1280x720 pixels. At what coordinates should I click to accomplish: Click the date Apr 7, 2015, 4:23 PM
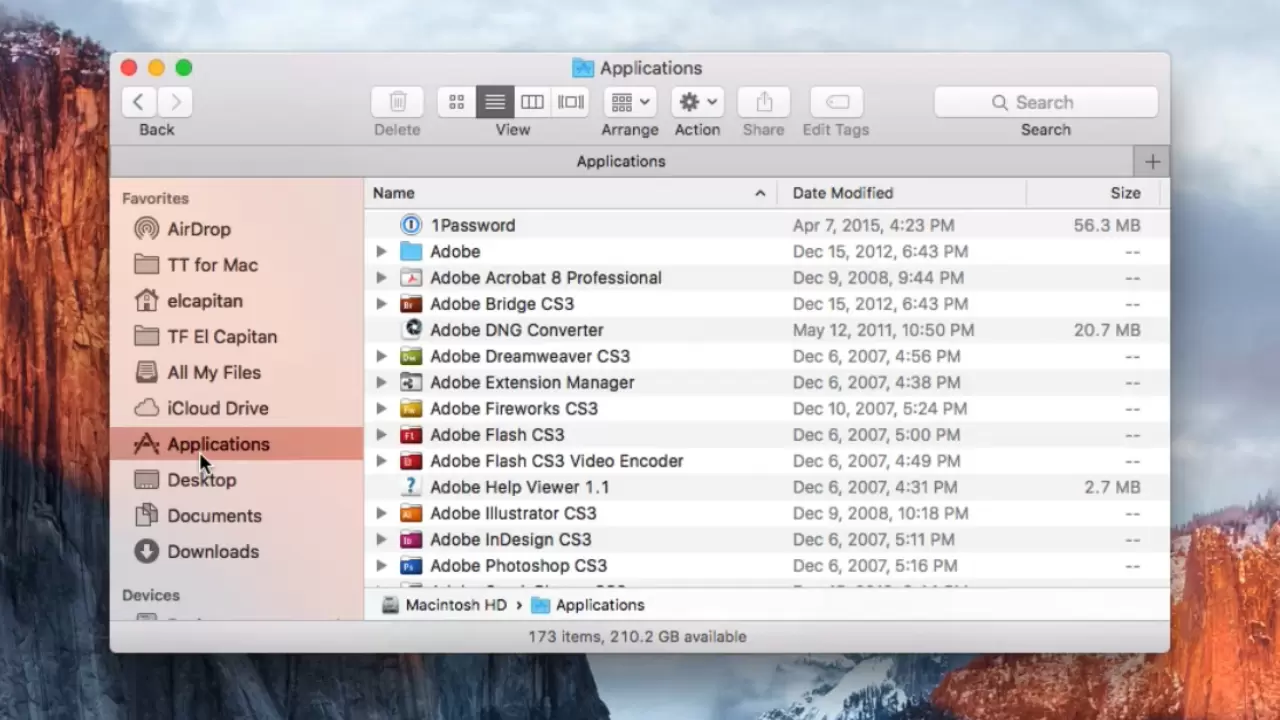pos(873,225)
